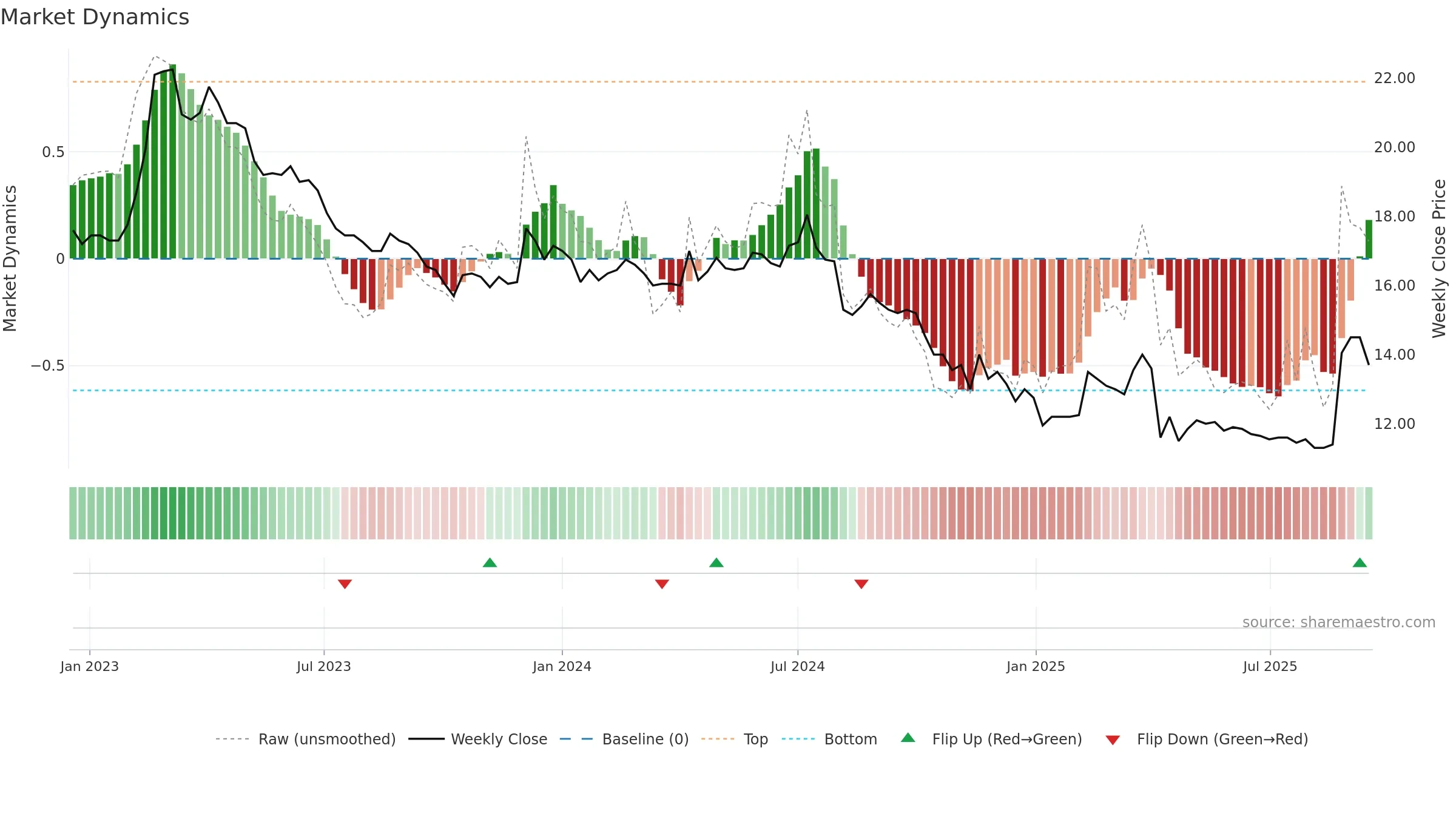The height and width of the screenshot is (819, 1456).
Task: Select the red flip-down marker after Jul 2023
Action: [x=345, y=584]
